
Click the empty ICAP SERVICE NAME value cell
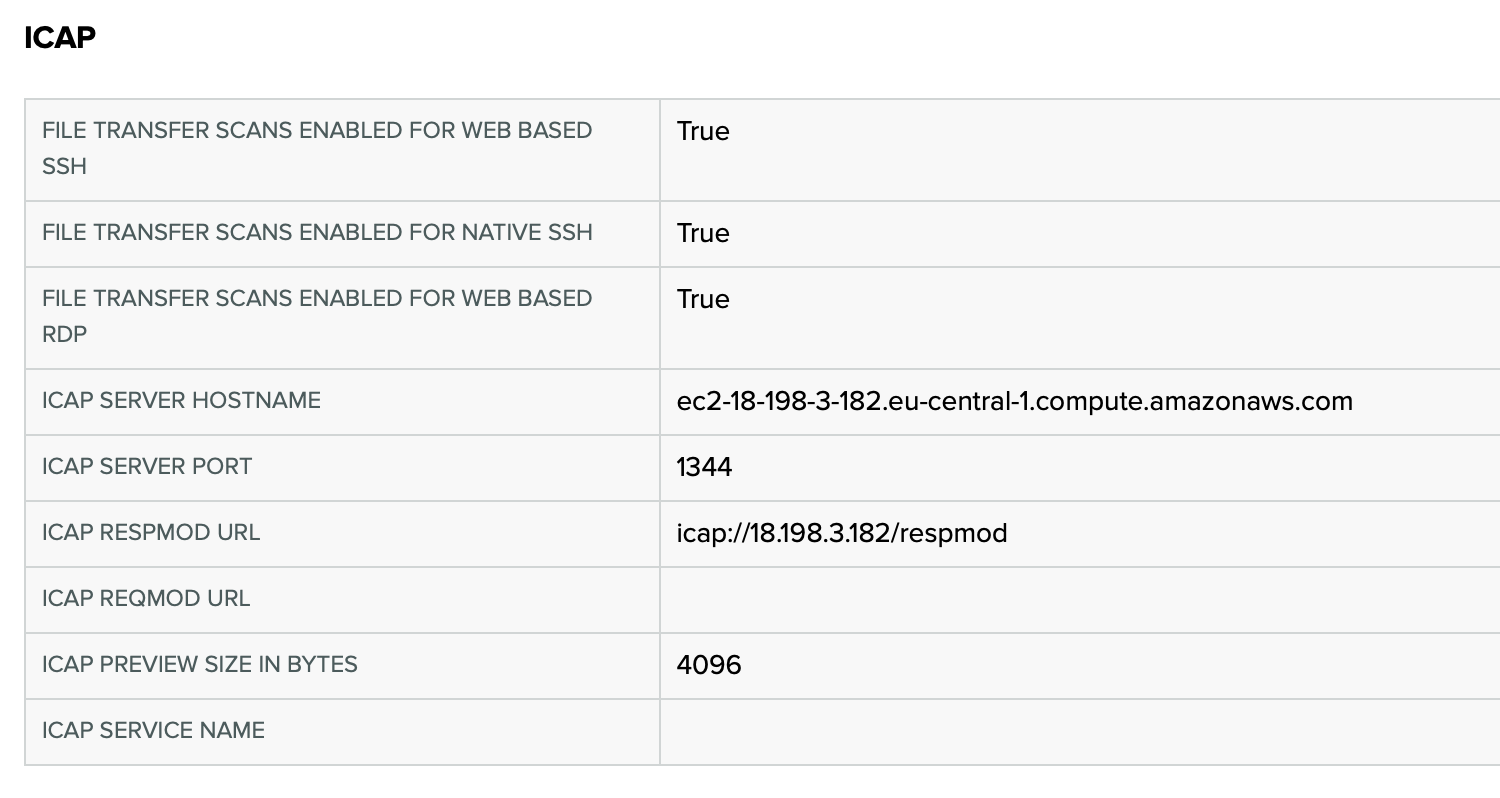pos(1080,732)
